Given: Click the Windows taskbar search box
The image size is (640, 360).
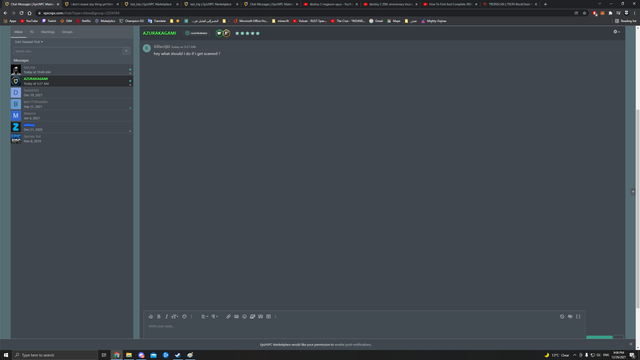Looking at the screenshot, I should click(x=55, y=355).
